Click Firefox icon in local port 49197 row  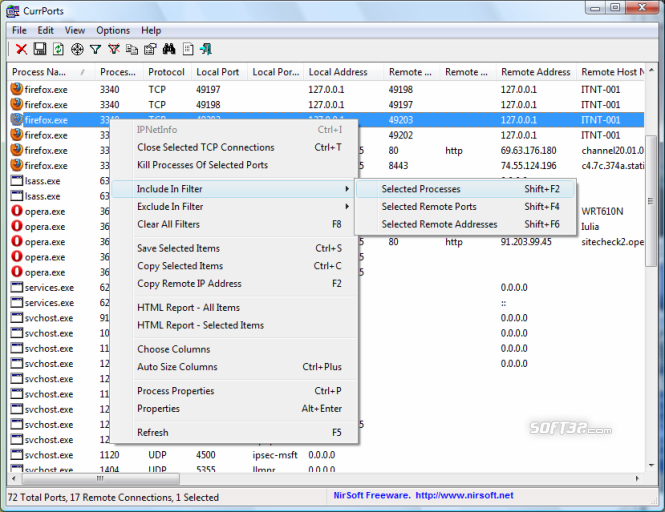tap(17, 89)
